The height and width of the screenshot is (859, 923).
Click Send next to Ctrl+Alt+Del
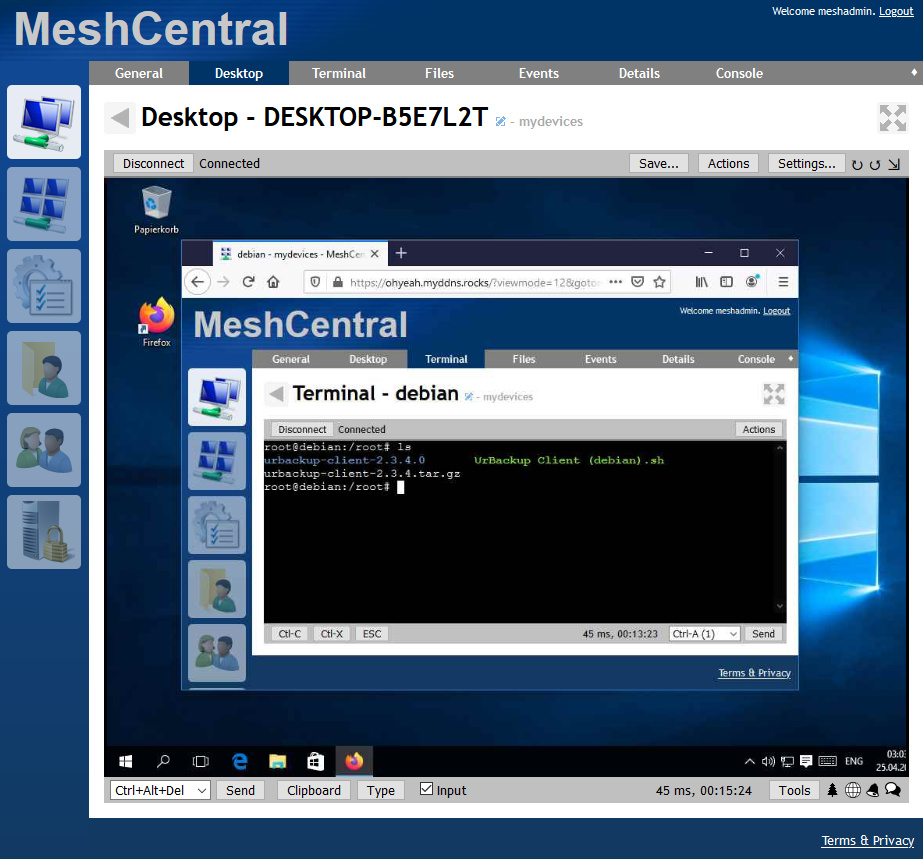(240, 790)
